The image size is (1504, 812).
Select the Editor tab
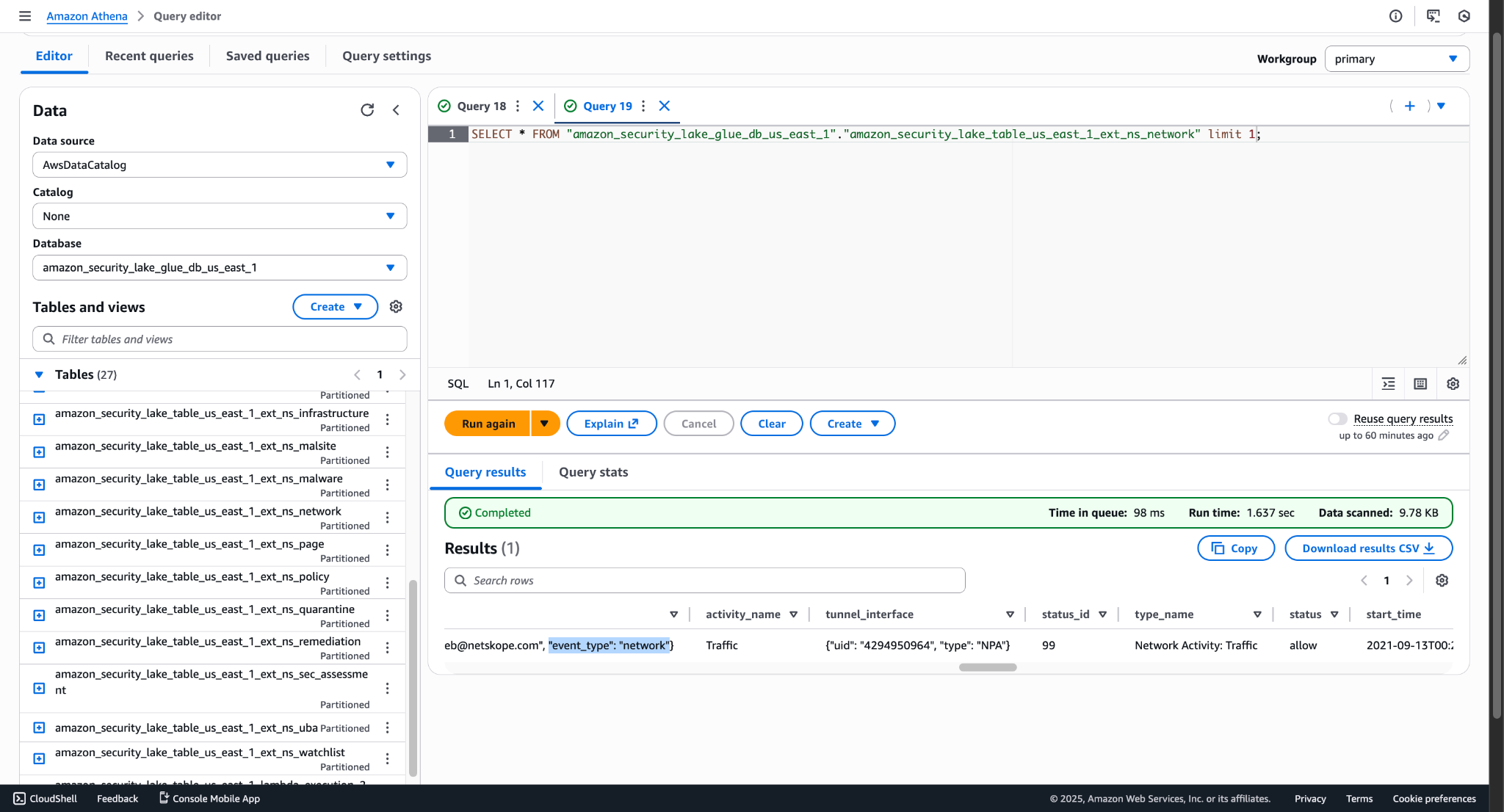tap(54, 56)
